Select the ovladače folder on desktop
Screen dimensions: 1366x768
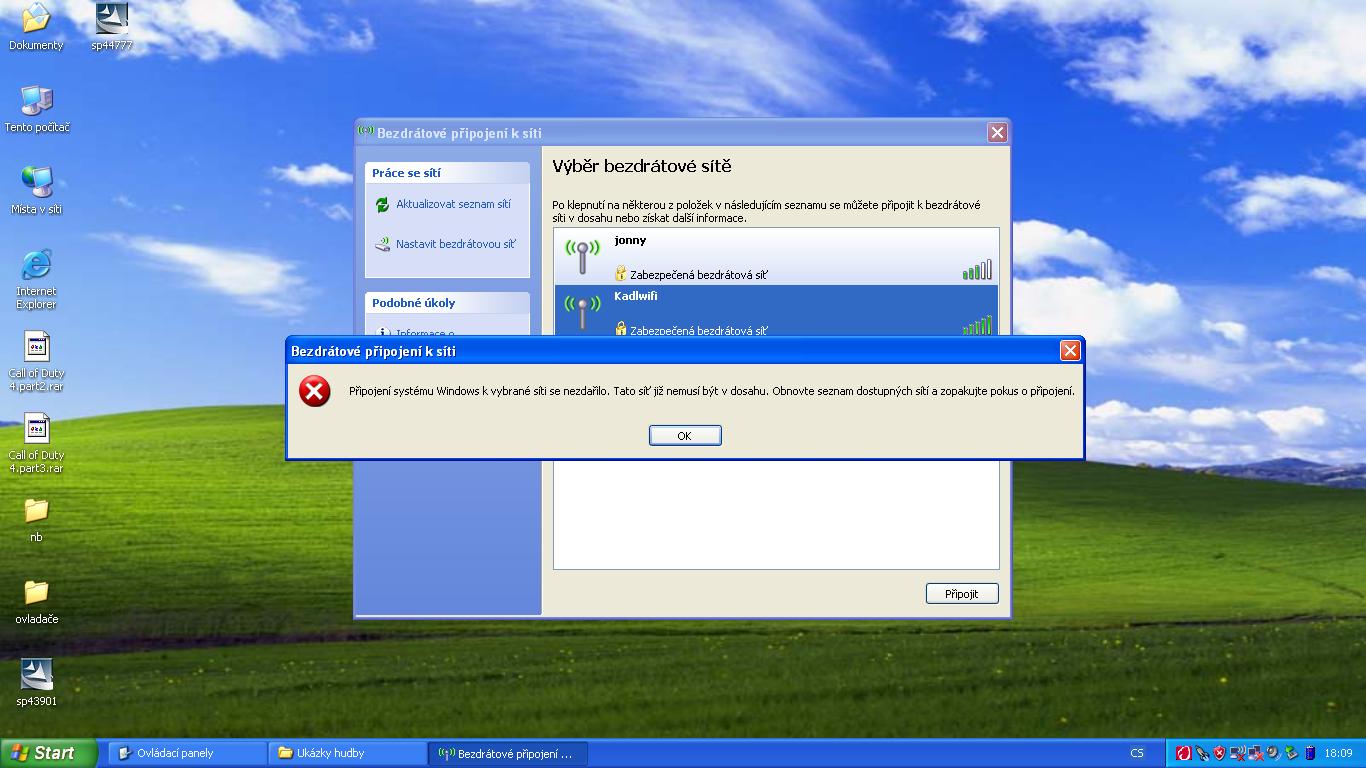pyautogui.click(x=37, y=602)
